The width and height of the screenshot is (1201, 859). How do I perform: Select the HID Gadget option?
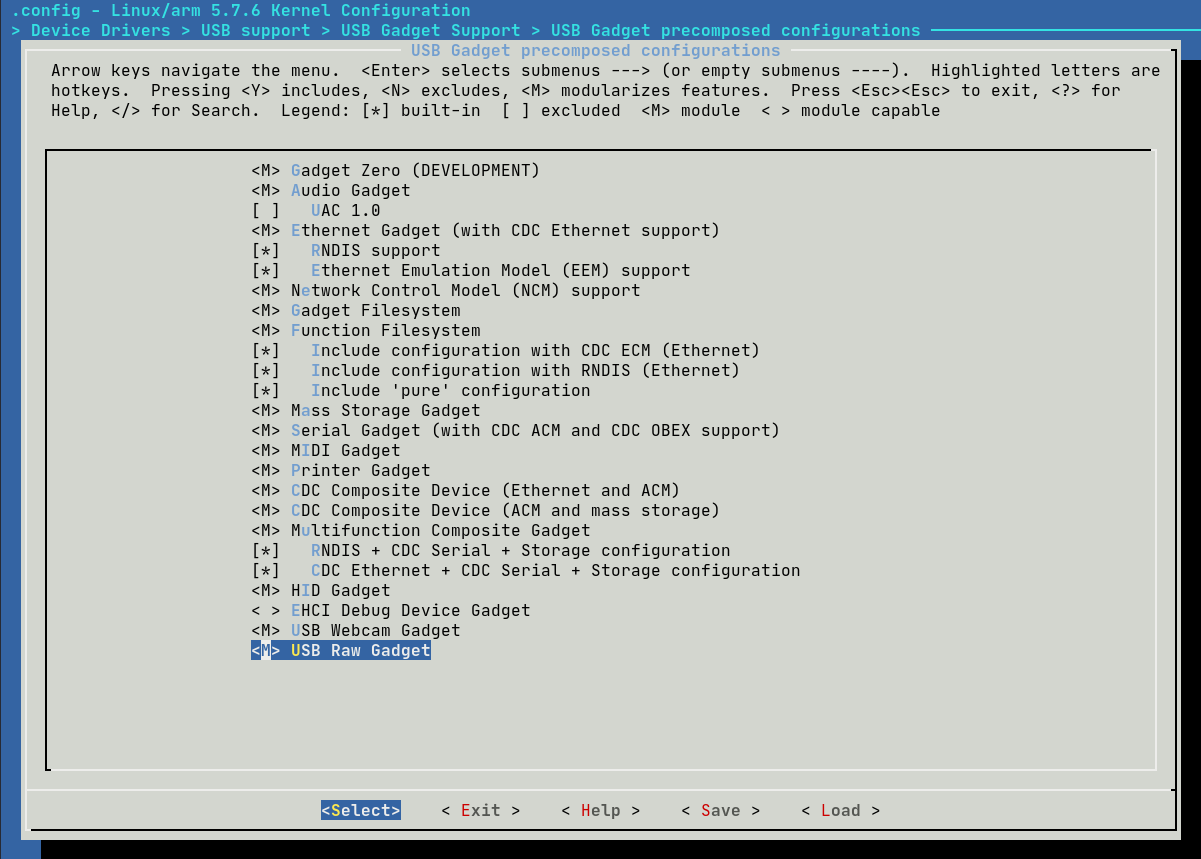tap(340, 590)
